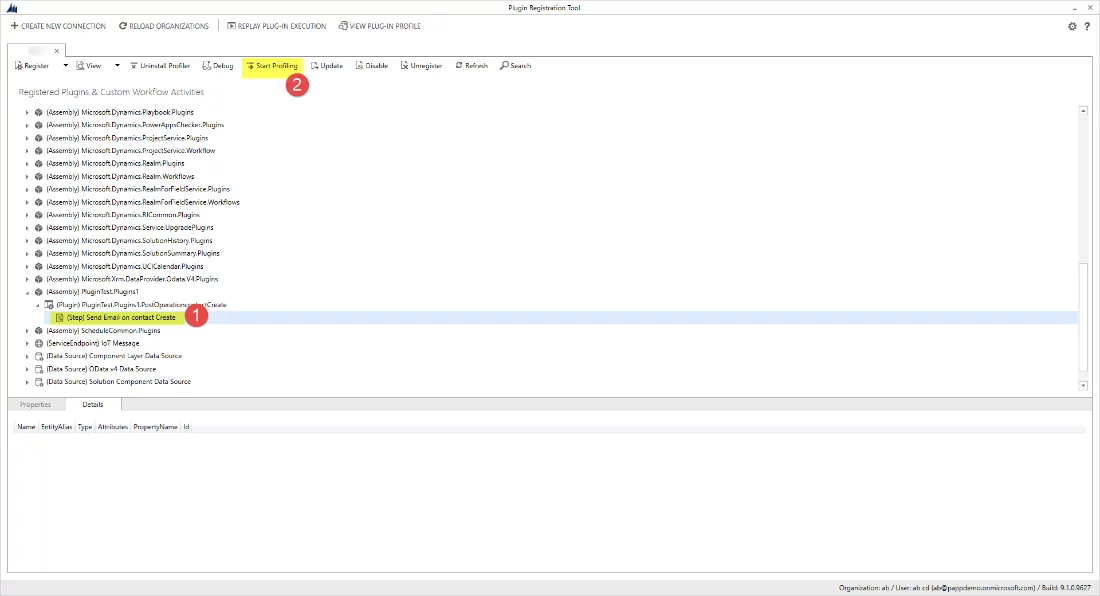Open Search in the toolbar
The image size is (1100, 596).
516,66
